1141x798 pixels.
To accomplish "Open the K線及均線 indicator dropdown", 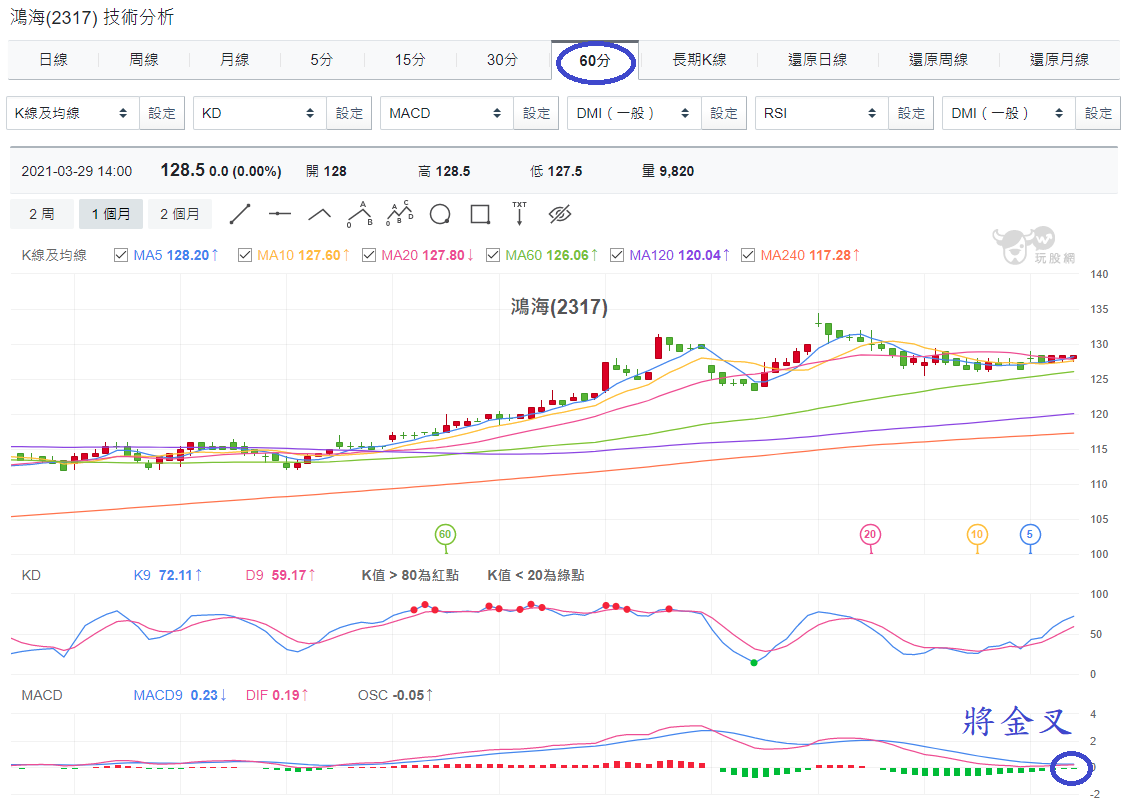I will [72, 113].
